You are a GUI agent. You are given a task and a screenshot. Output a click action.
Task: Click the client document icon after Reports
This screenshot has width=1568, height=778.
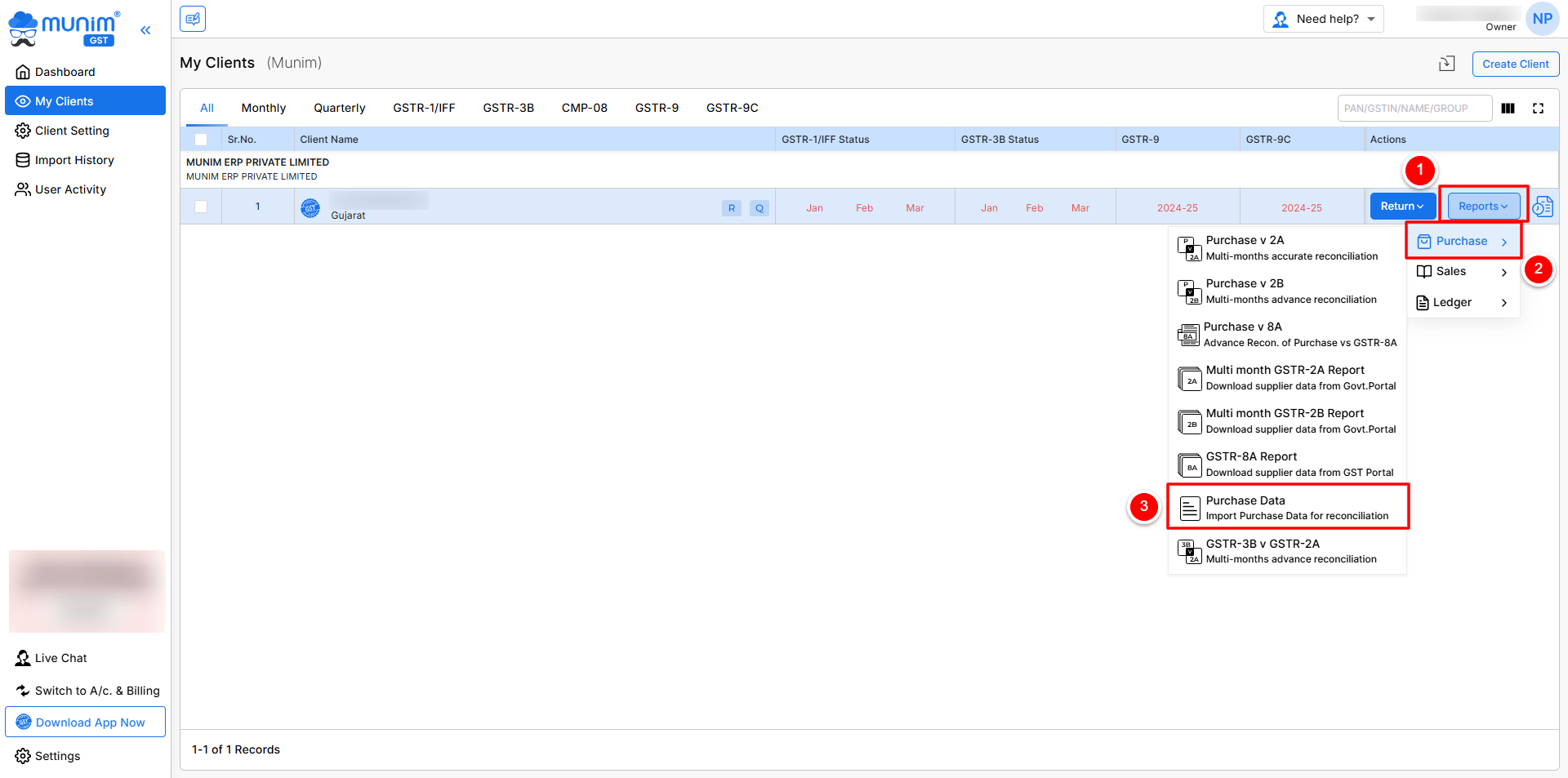click(x=1543, y=207)
